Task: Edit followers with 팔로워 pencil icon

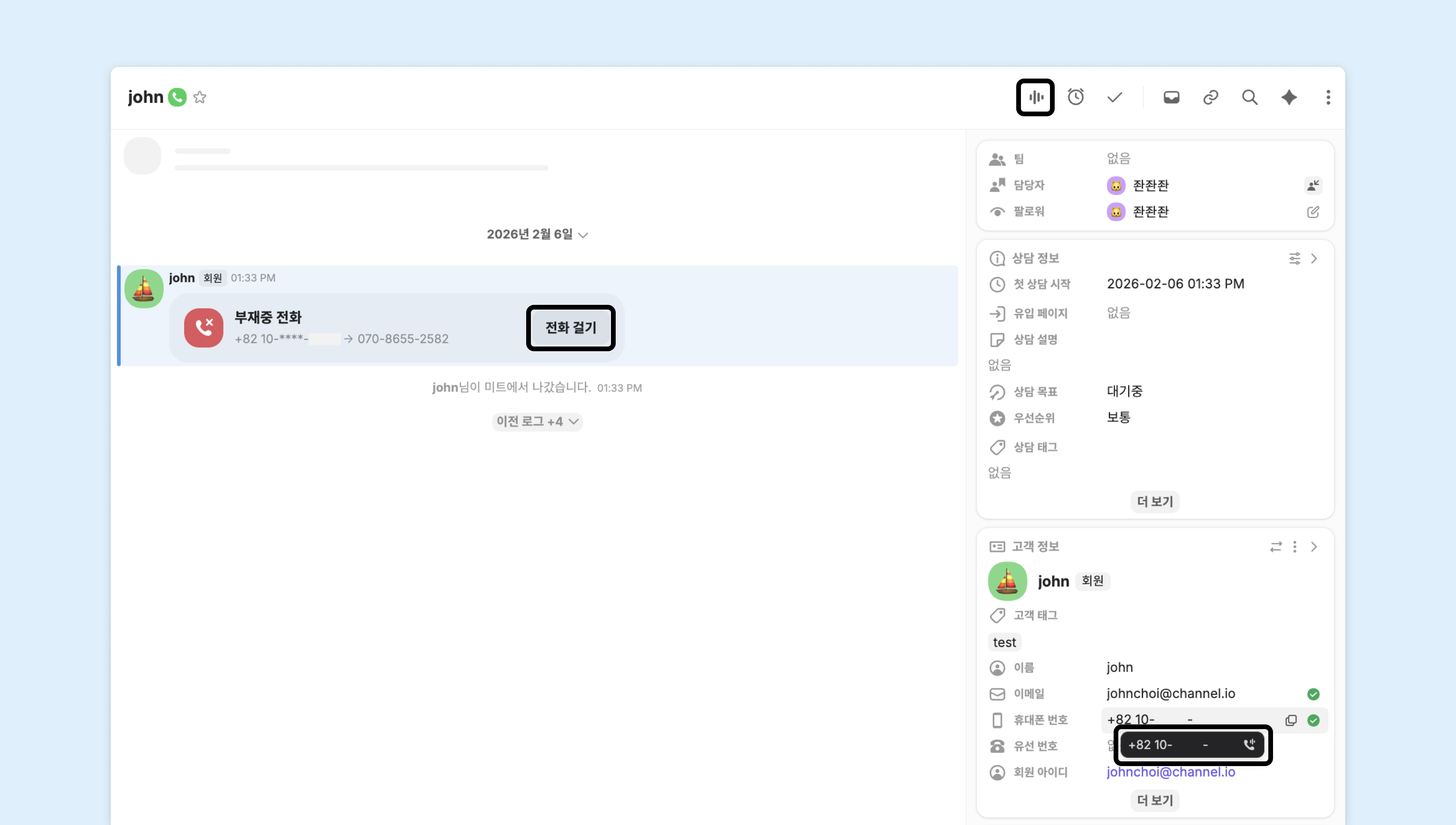Action: (1313, 212)
